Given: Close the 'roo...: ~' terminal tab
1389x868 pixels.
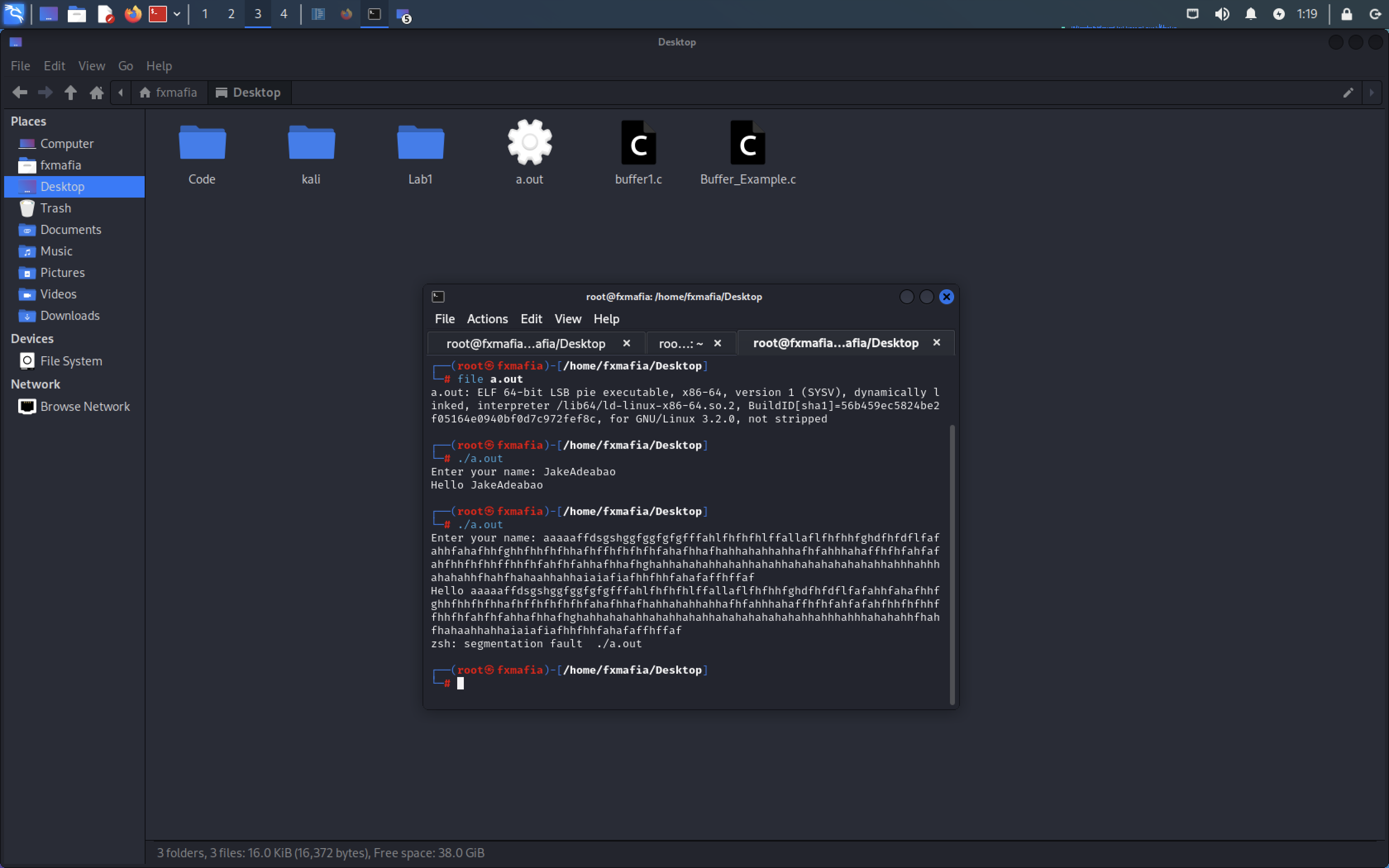Looking at the screenshot, I should pyautogui.click(x=718, y=343).
